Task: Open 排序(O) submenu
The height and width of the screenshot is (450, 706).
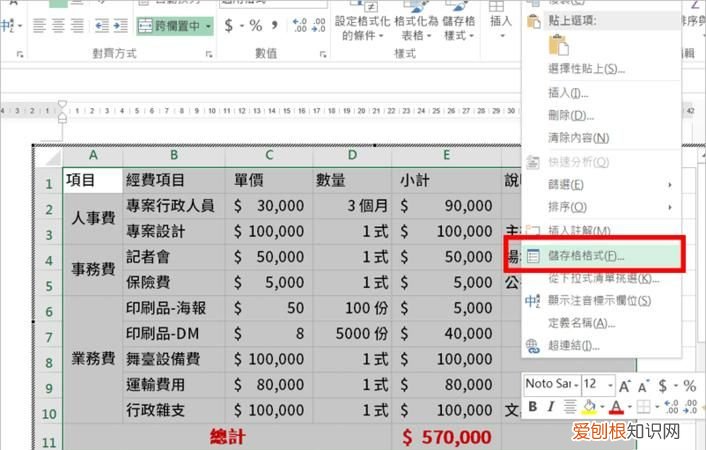Action: point(602,207)
